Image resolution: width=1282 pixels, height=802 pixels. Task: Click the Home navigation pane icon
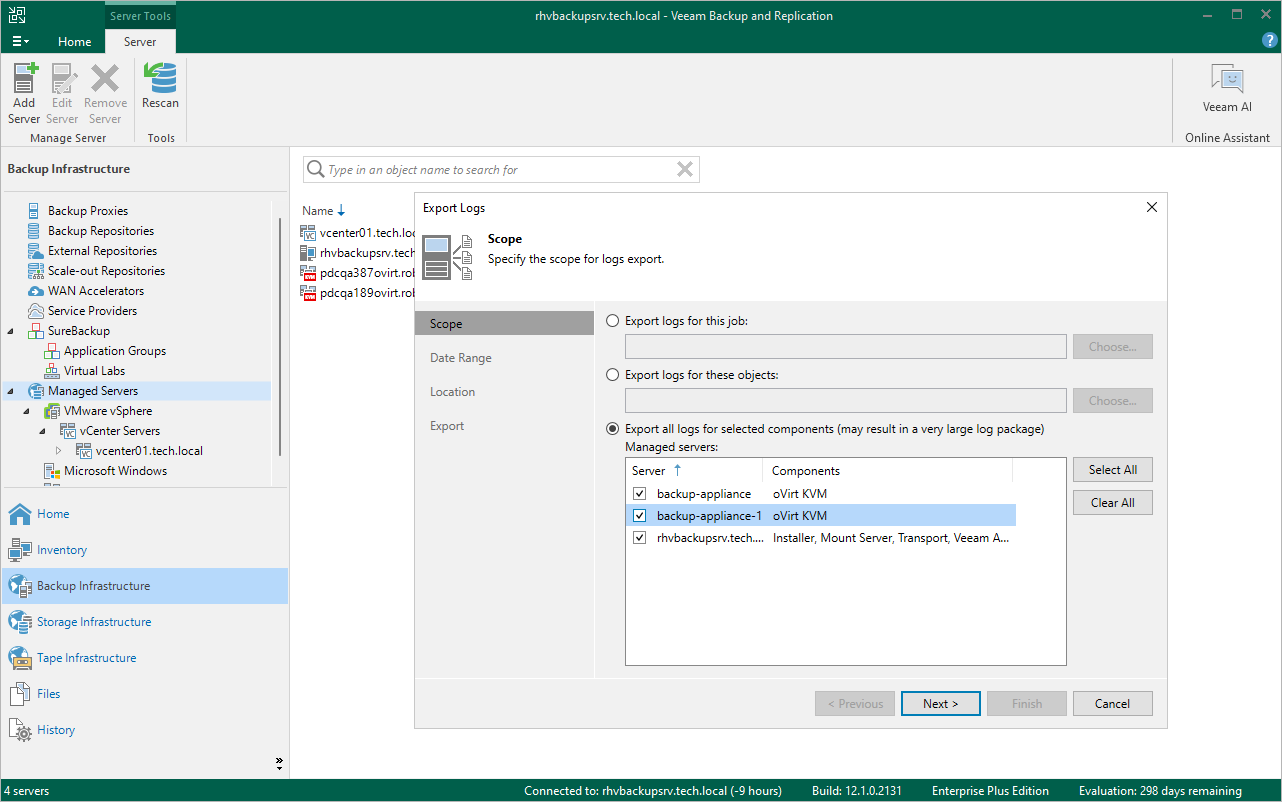20,514
